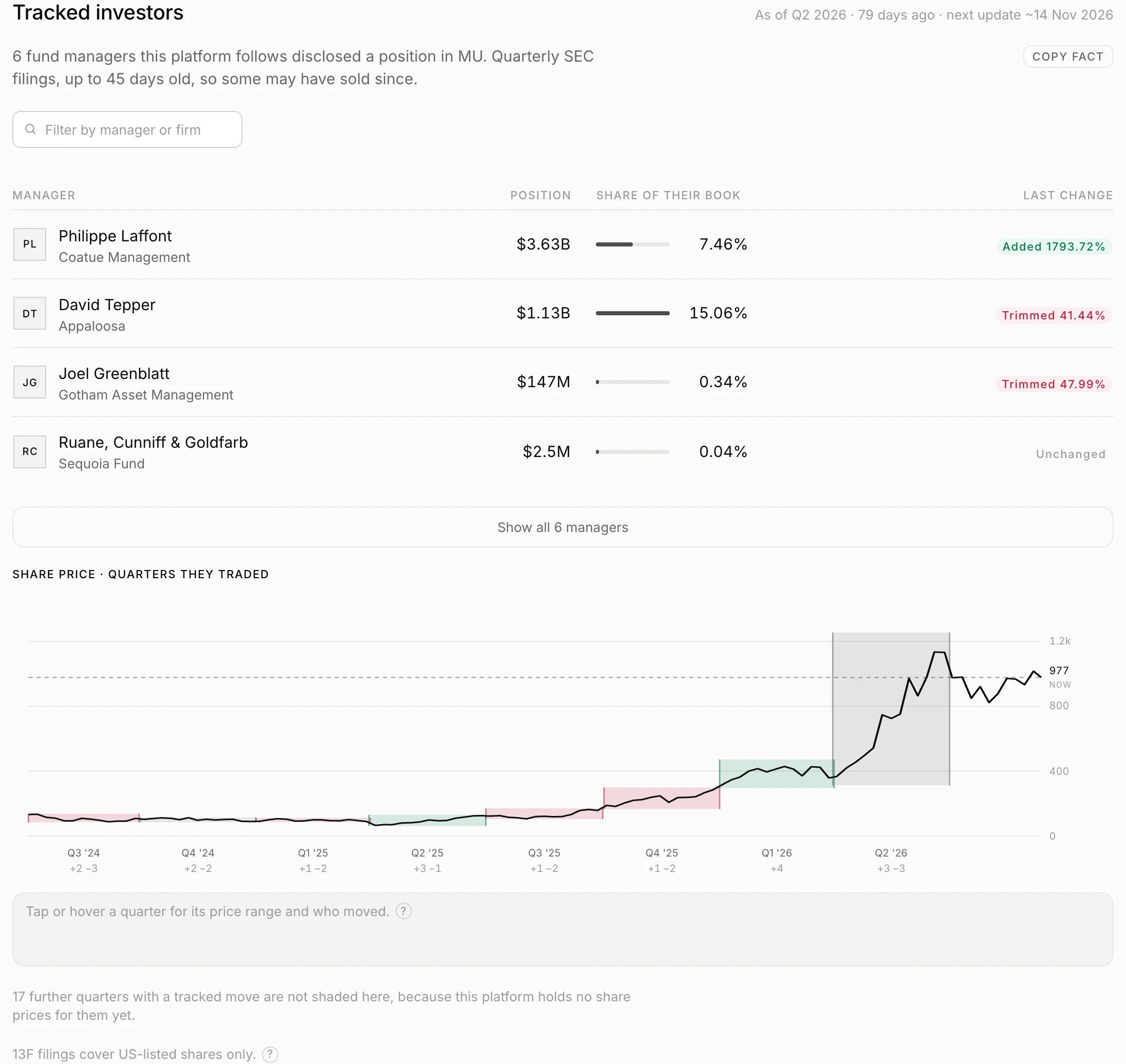Click the 0.04% book share value
The image size is (1126, 1064).
click(x=723, y=451)
